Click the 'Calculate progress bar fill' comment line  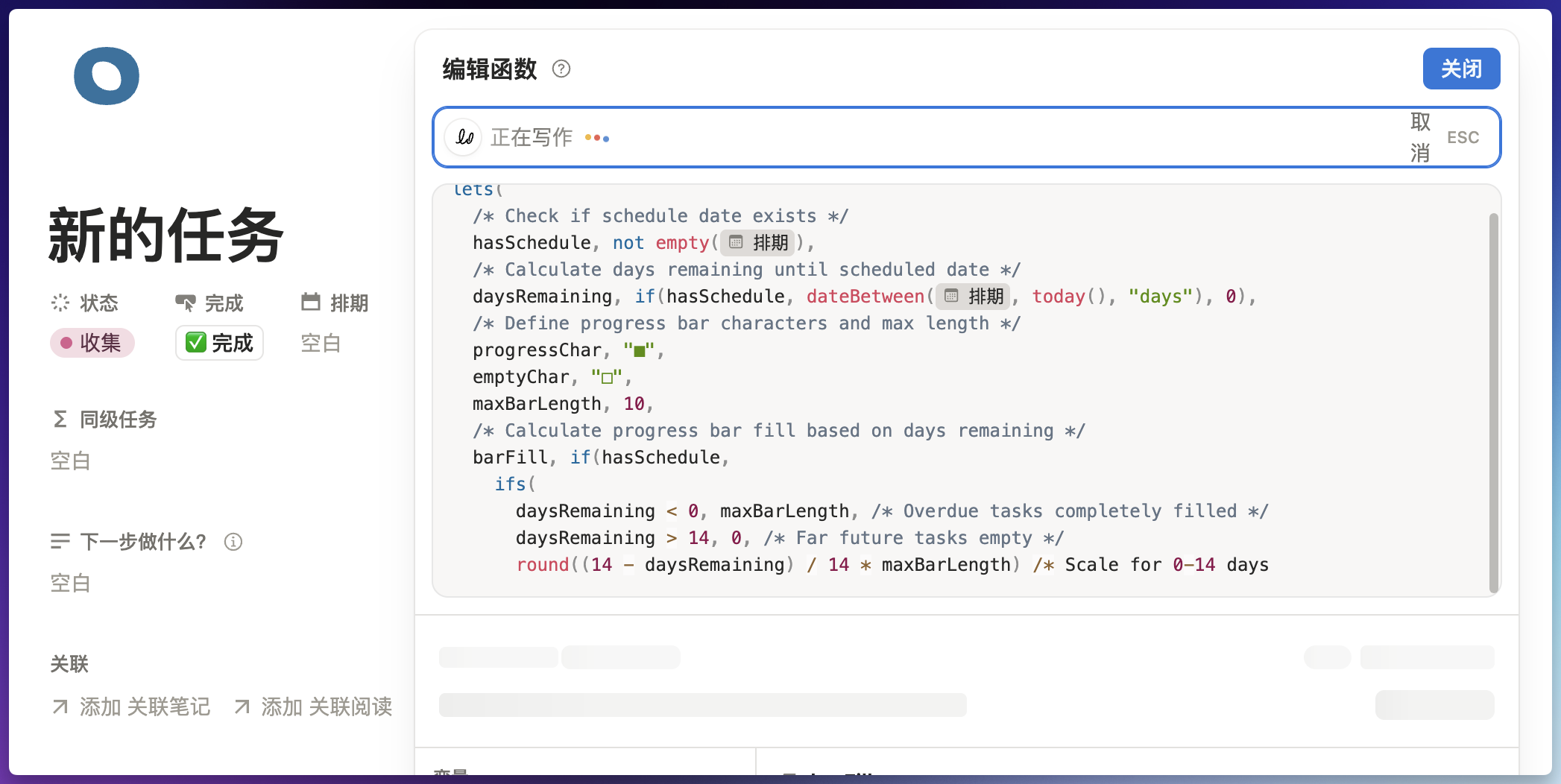click(x=779, y=431)
